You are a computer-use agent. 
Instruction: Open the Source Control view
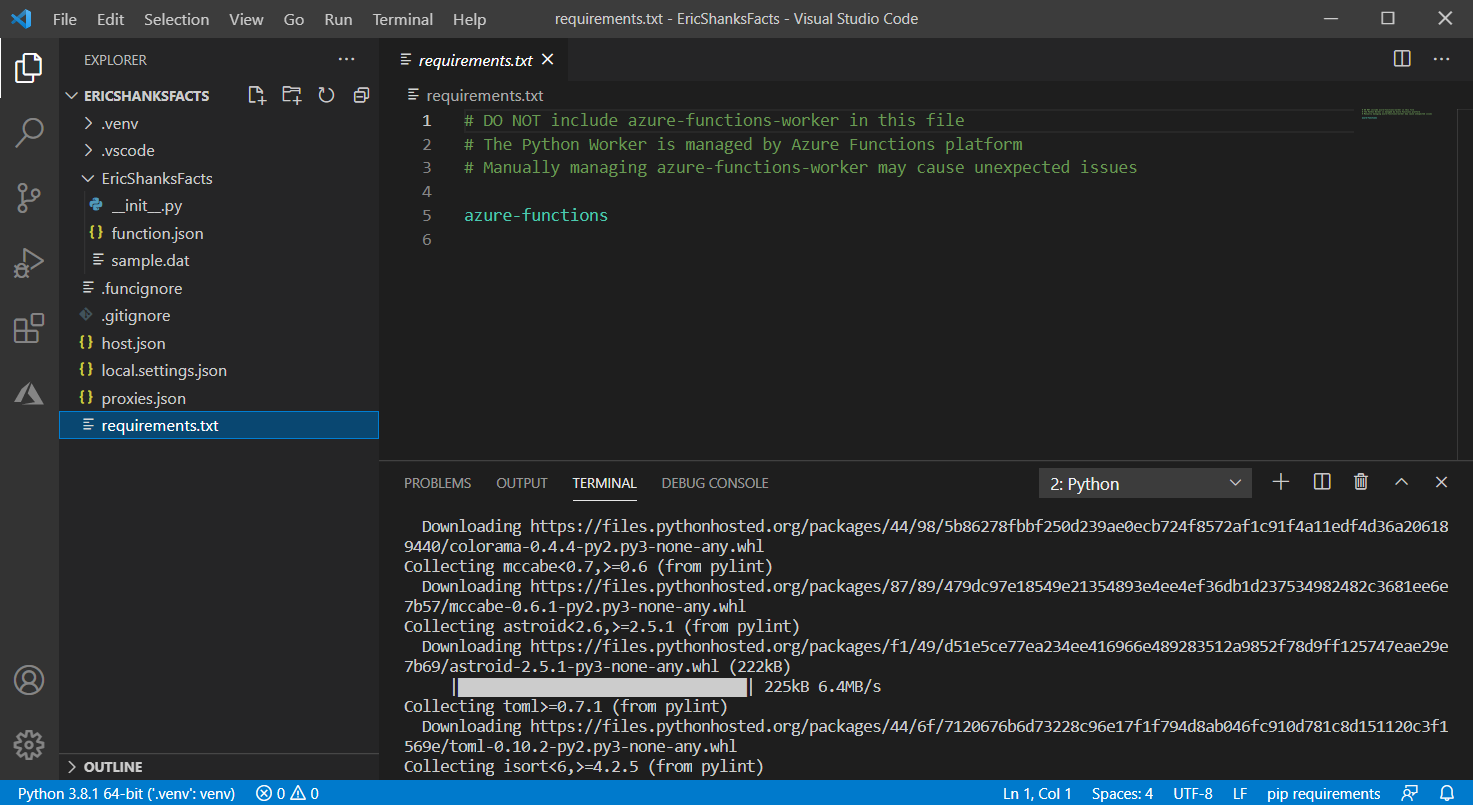(29, 198)
